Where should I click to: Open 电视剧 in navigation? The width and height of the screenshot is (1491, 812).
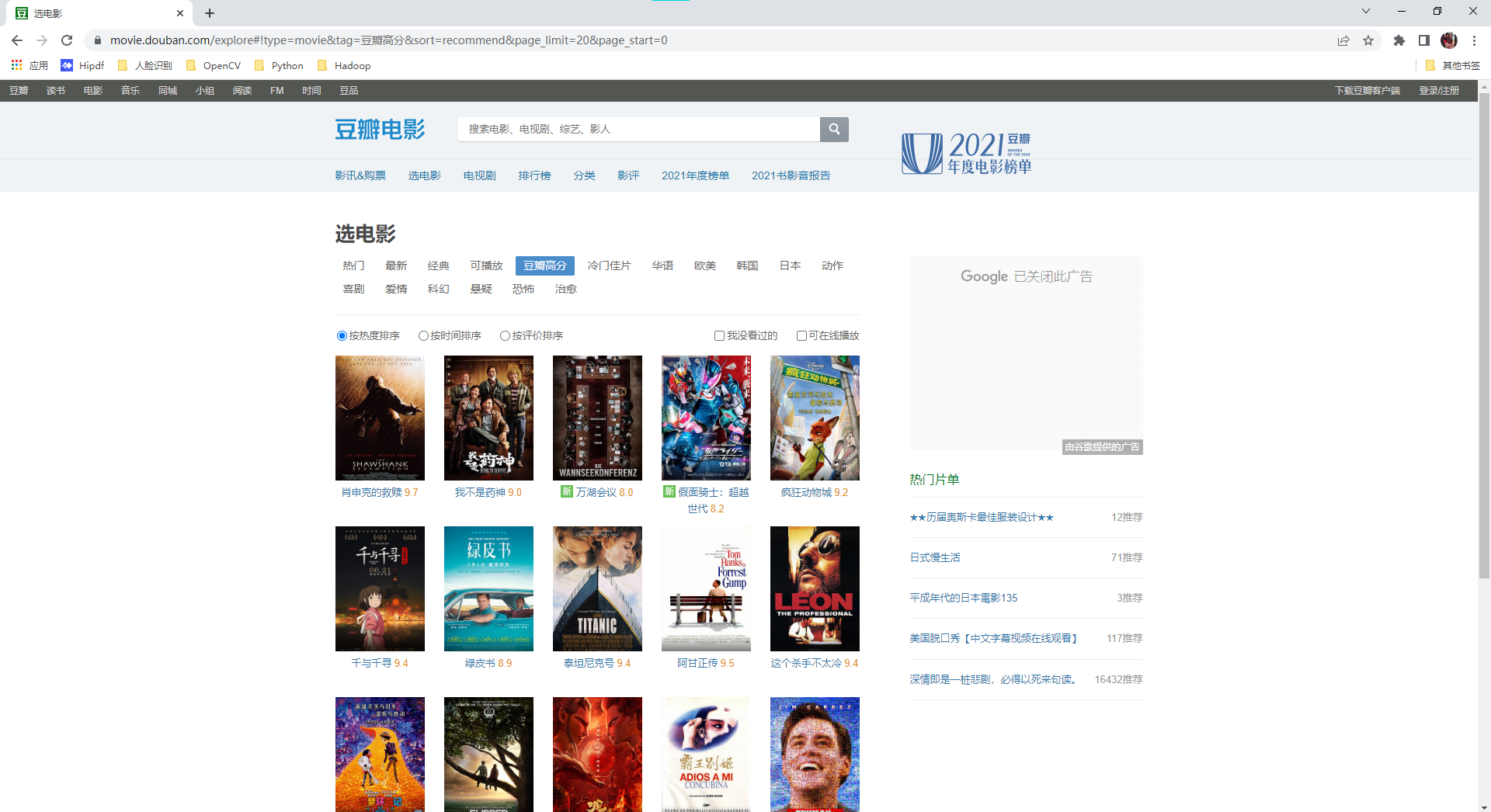479,175
